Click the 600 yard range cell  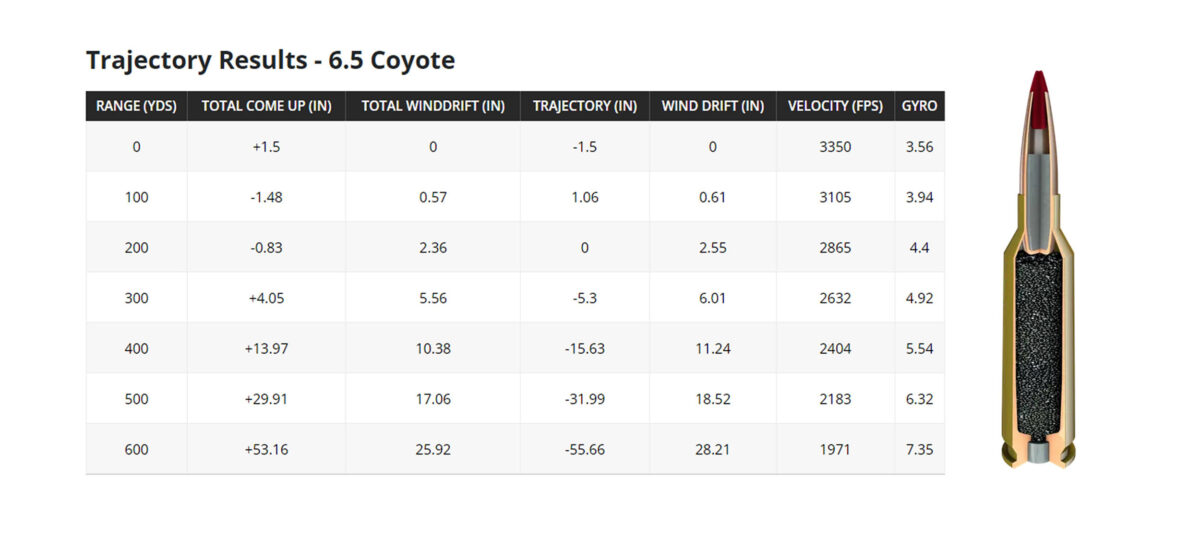[x=136, y=449]
